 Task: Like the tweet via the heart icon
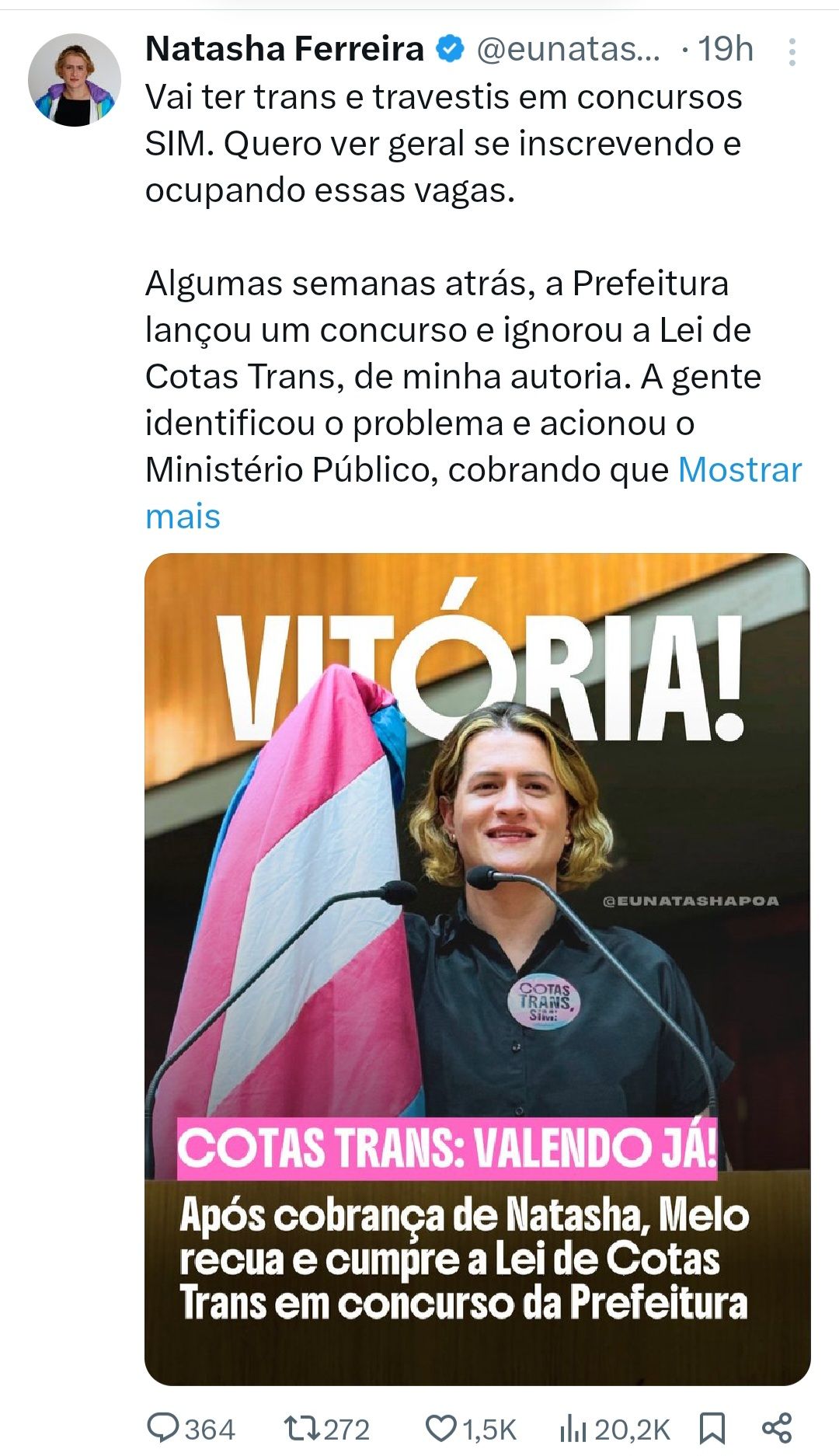(x=441, y=1428)
